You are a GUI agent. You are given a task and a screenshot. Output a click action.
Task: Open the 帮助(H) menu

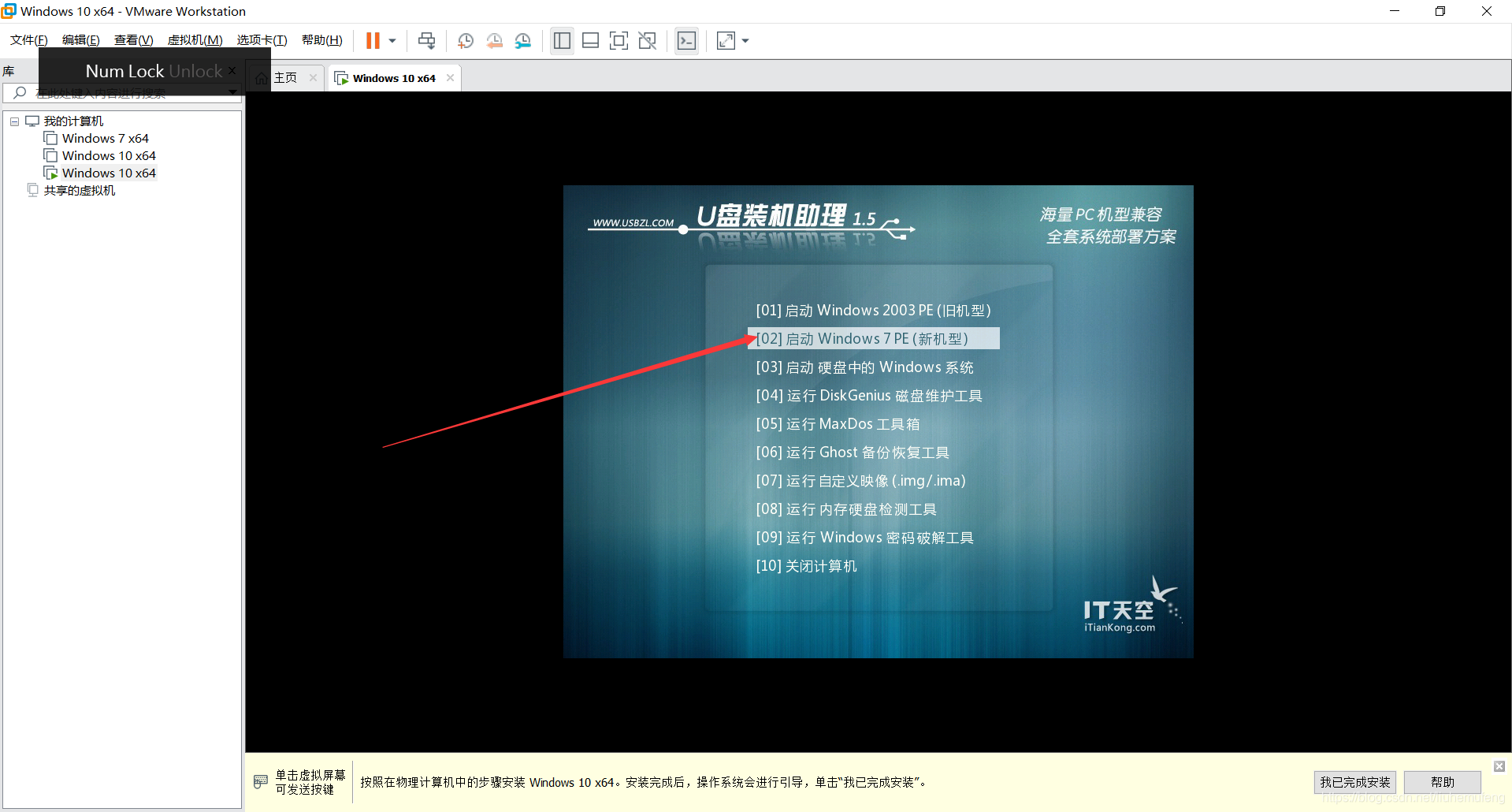[321, 40]
